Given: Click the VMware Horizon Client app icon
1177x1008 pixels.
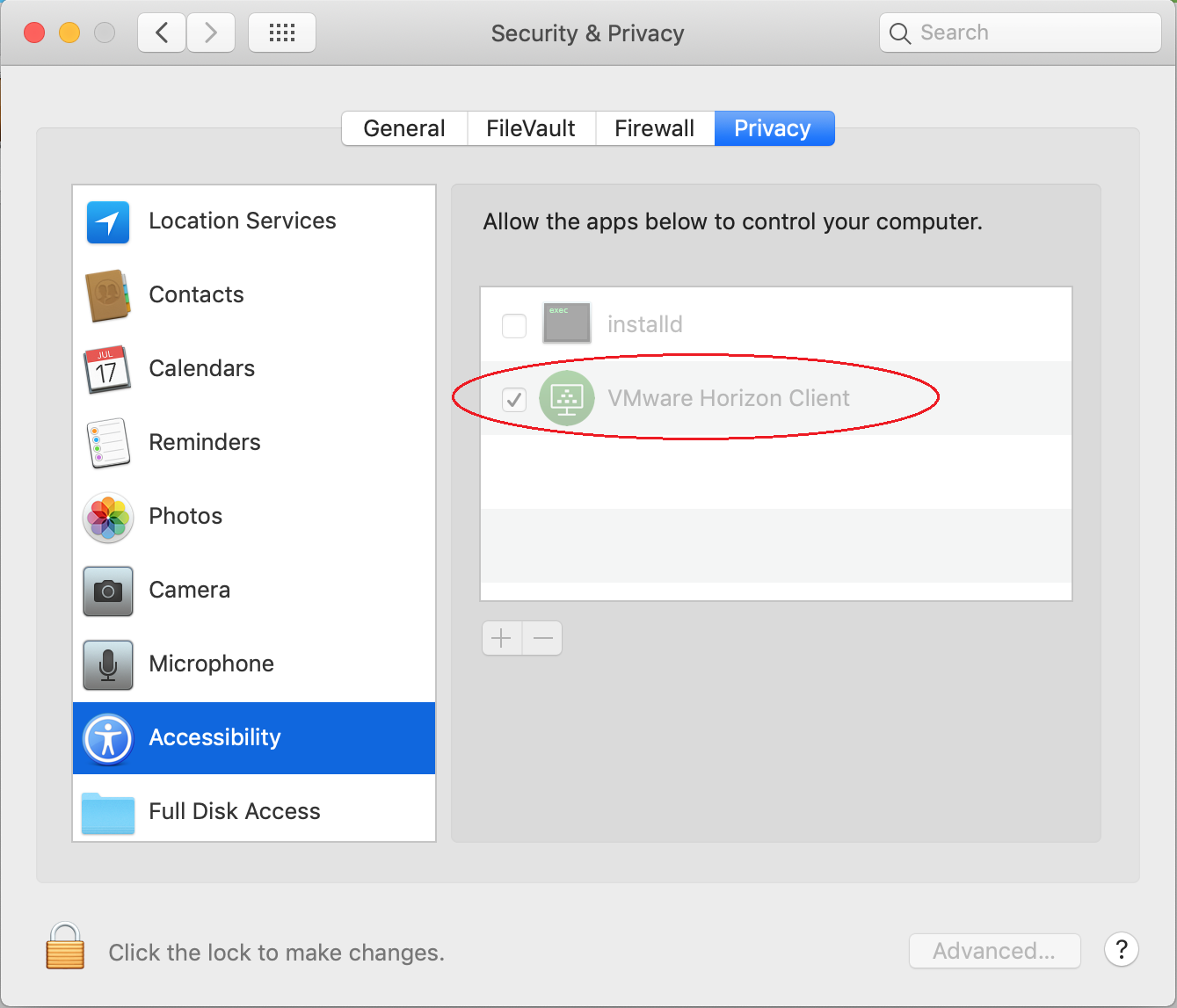Looking at the screenshot, I should pos(567,398).
